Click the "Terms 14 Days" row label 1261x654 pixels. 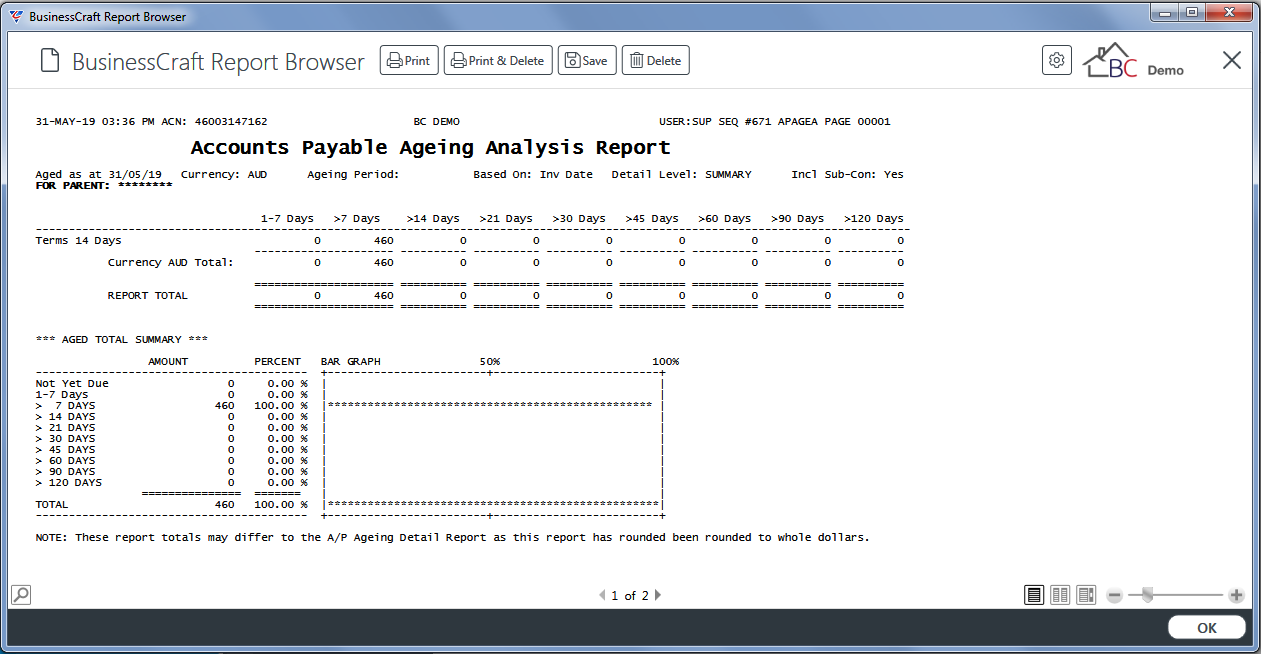[x=79, y=241]
